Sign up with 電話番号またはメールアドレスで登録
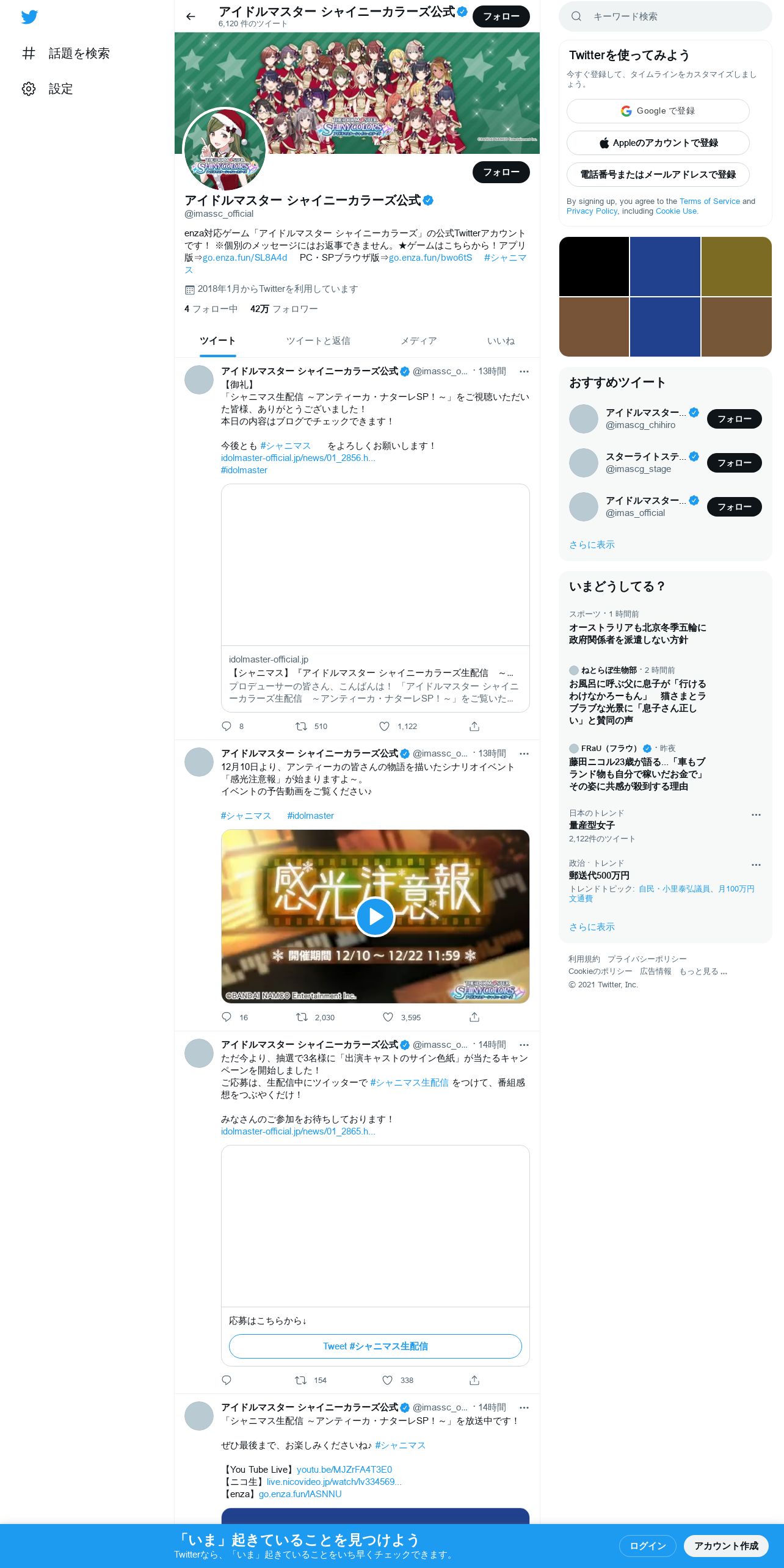Image resolution: width=784 pixels, height=1568 pixels. click(x=658, y=175)
